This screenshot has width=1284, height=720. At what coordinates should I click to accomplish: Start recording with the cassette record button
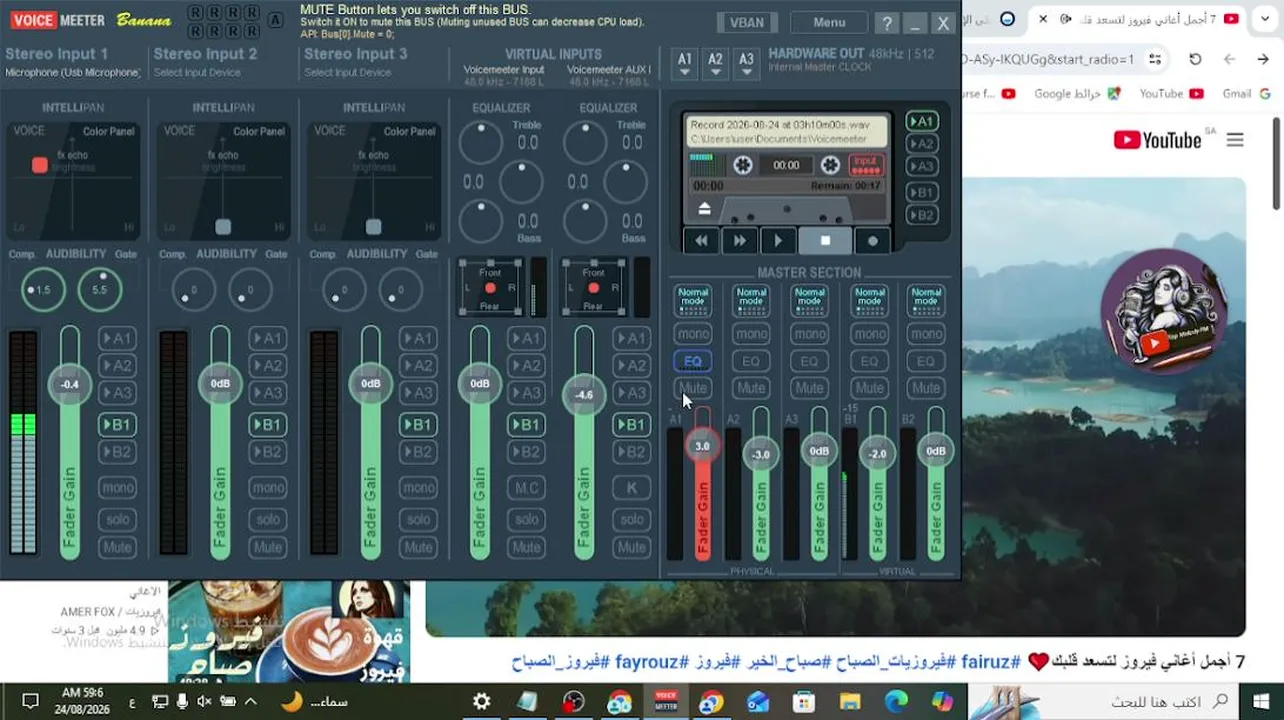873,241
